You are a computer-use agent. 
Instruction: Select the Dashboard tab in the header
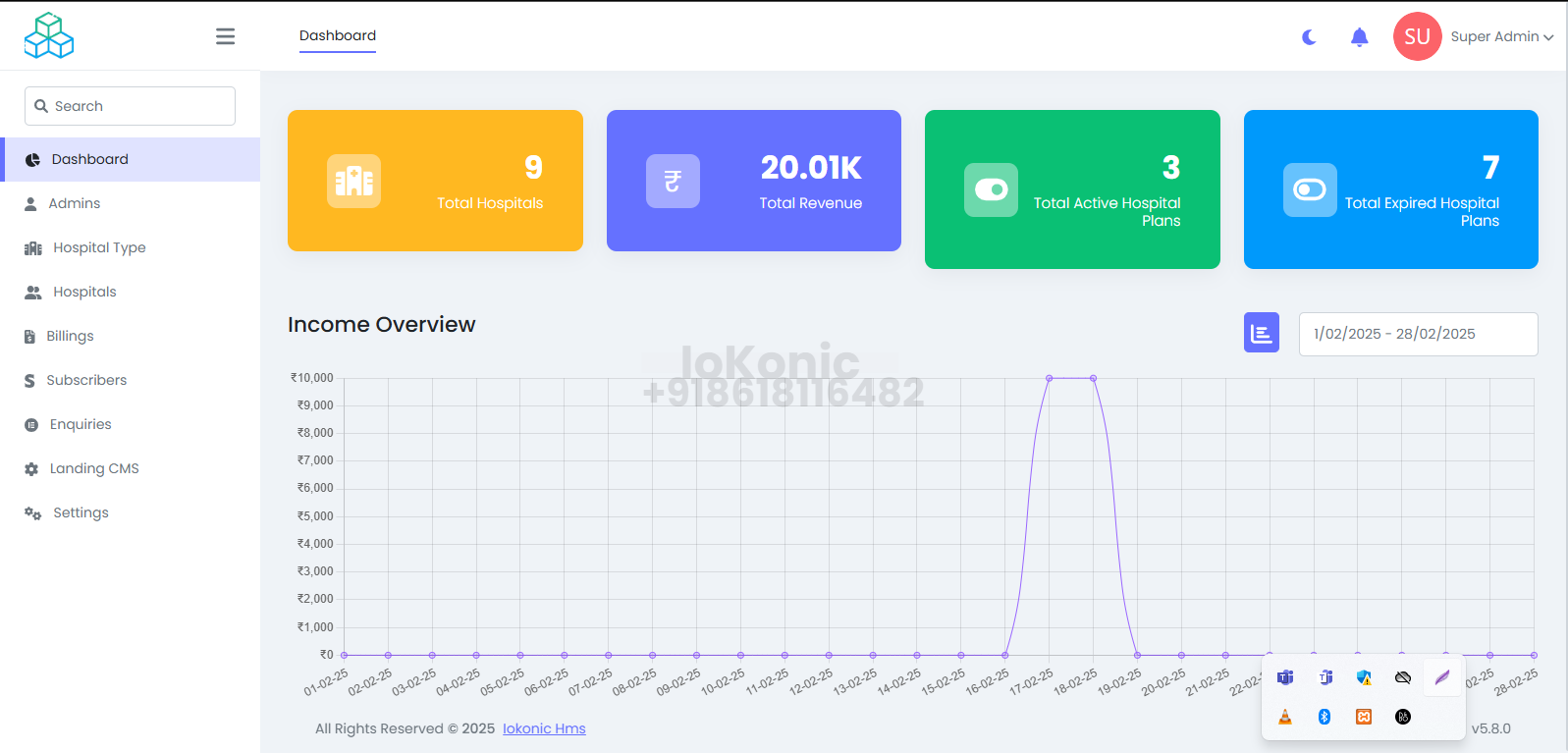point(337,35)
